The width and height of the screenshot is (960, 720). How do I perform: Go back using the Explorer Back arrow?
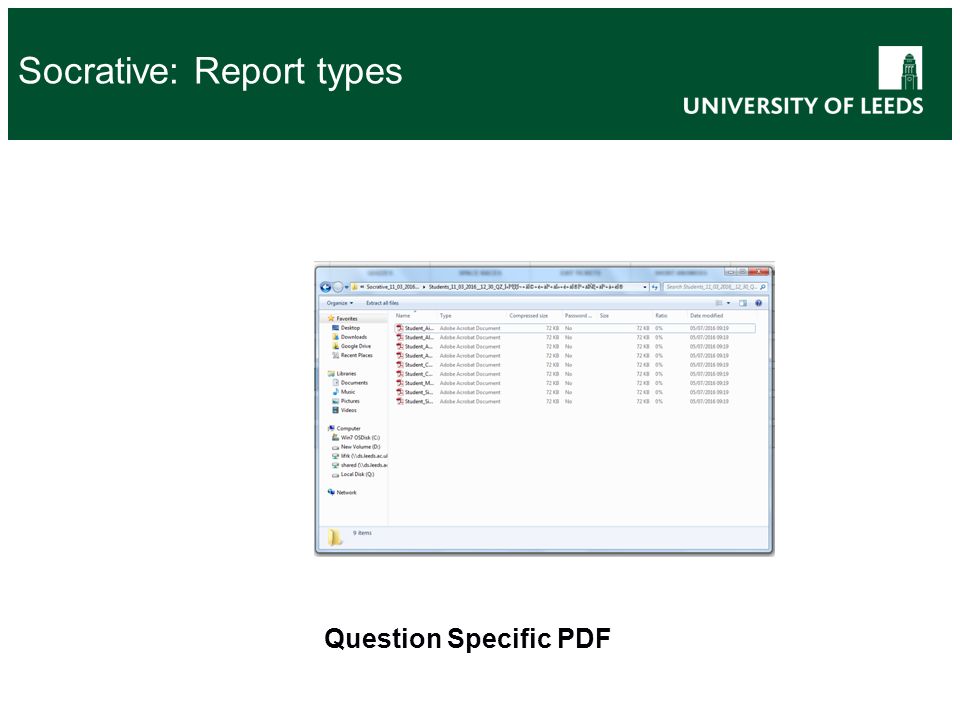pos(326,287)
